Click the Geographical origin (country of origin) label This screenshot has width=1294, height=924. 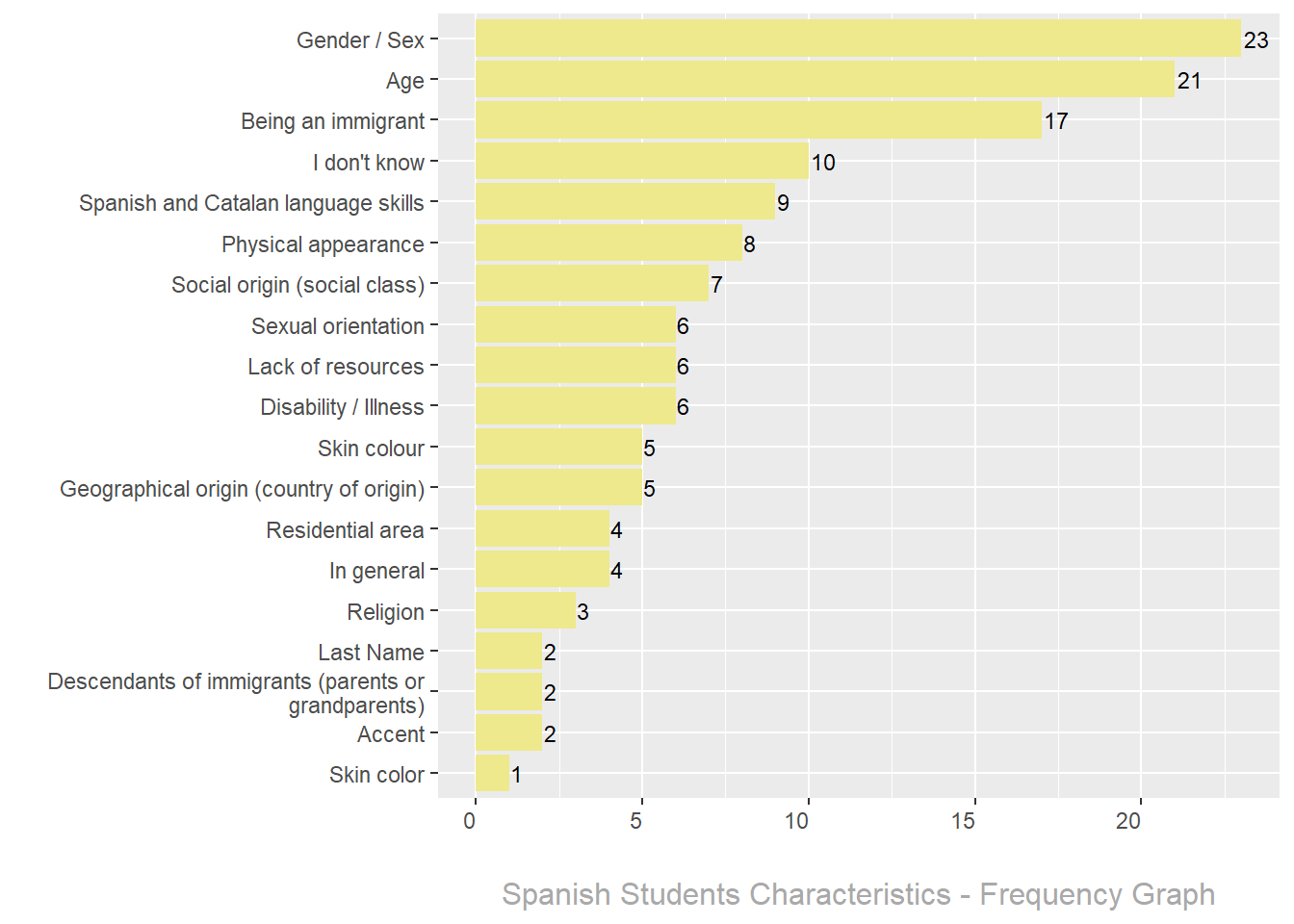tap(242, 489)
